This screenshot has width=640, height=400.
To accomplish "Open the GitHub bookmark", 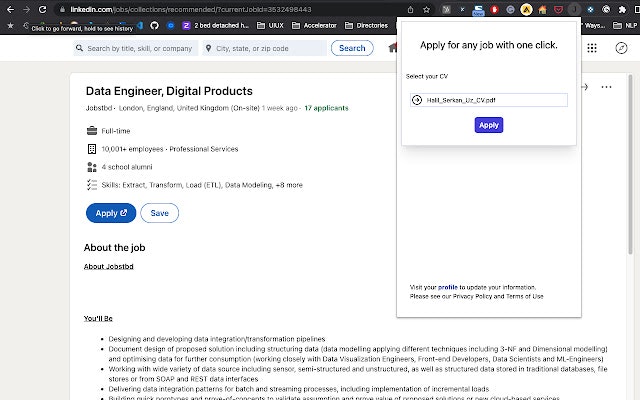I will pos(154,25).
